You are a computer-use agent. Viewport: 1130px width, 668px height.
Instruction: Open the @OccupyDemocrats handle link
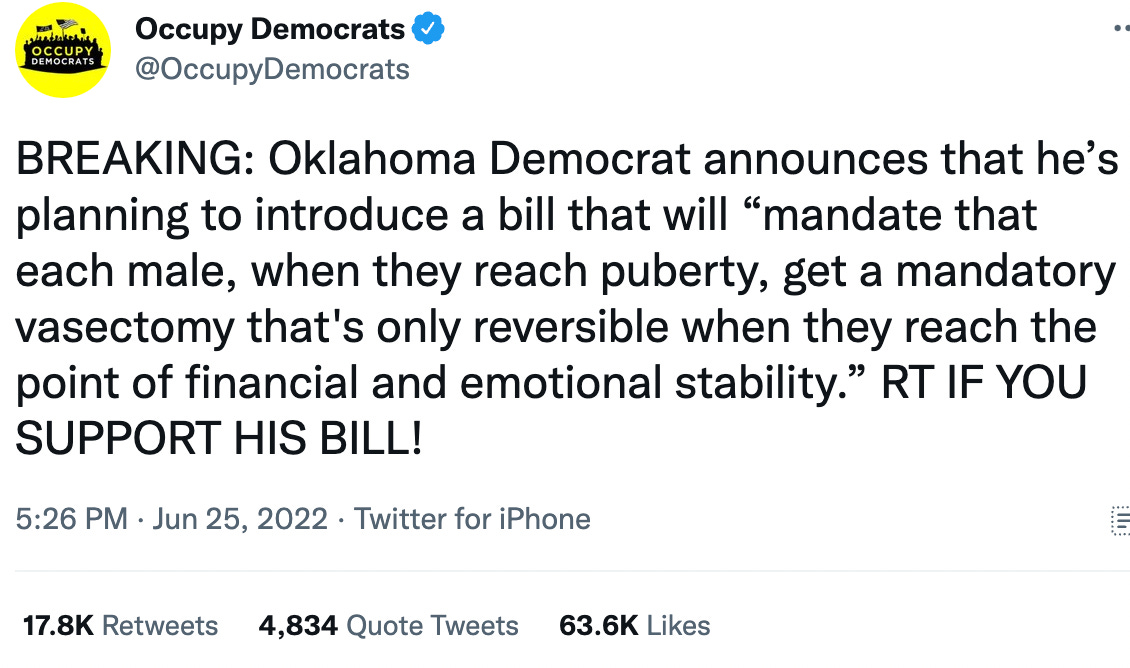[272, 69]
